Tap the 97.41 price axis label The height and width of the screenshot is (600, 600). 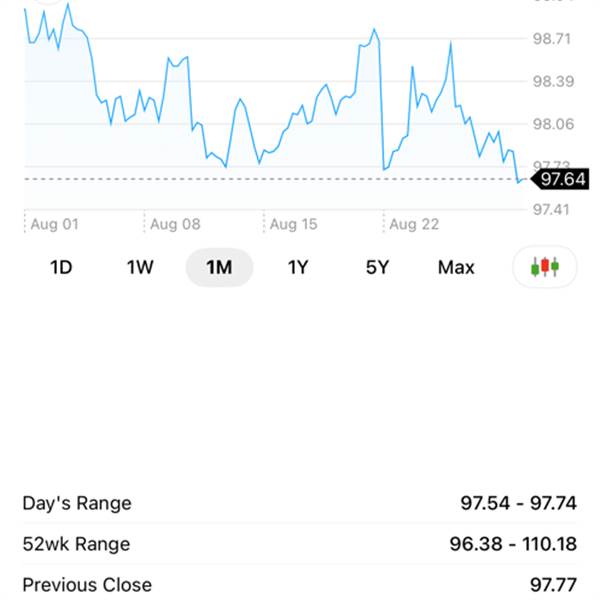(x=551, y=210)
